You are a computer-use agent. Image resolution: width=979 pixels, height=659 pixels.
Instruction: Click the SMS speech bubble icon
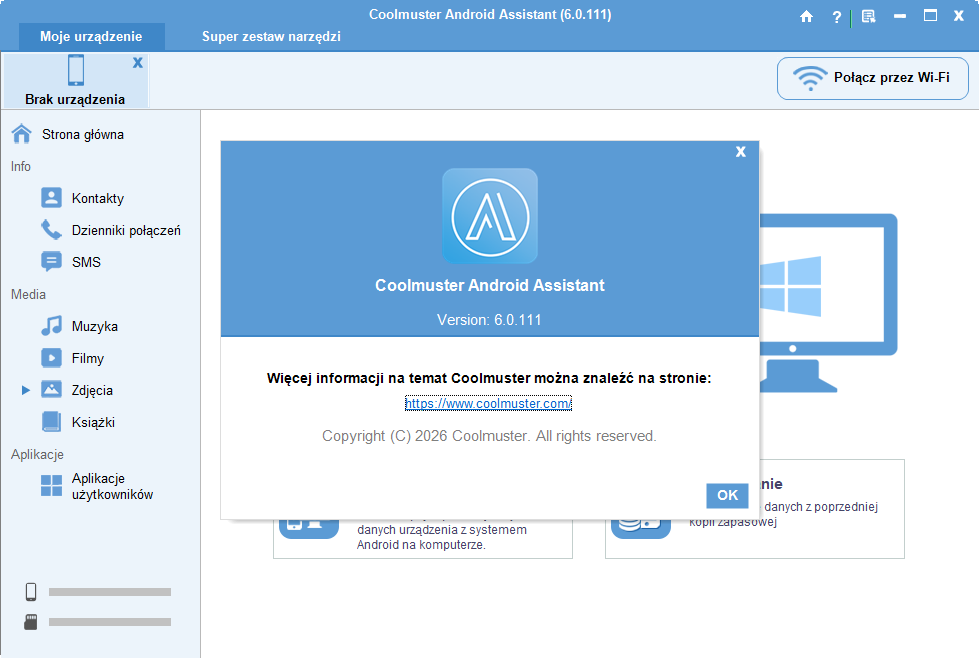pyautogui.click(x=51, y=261)
